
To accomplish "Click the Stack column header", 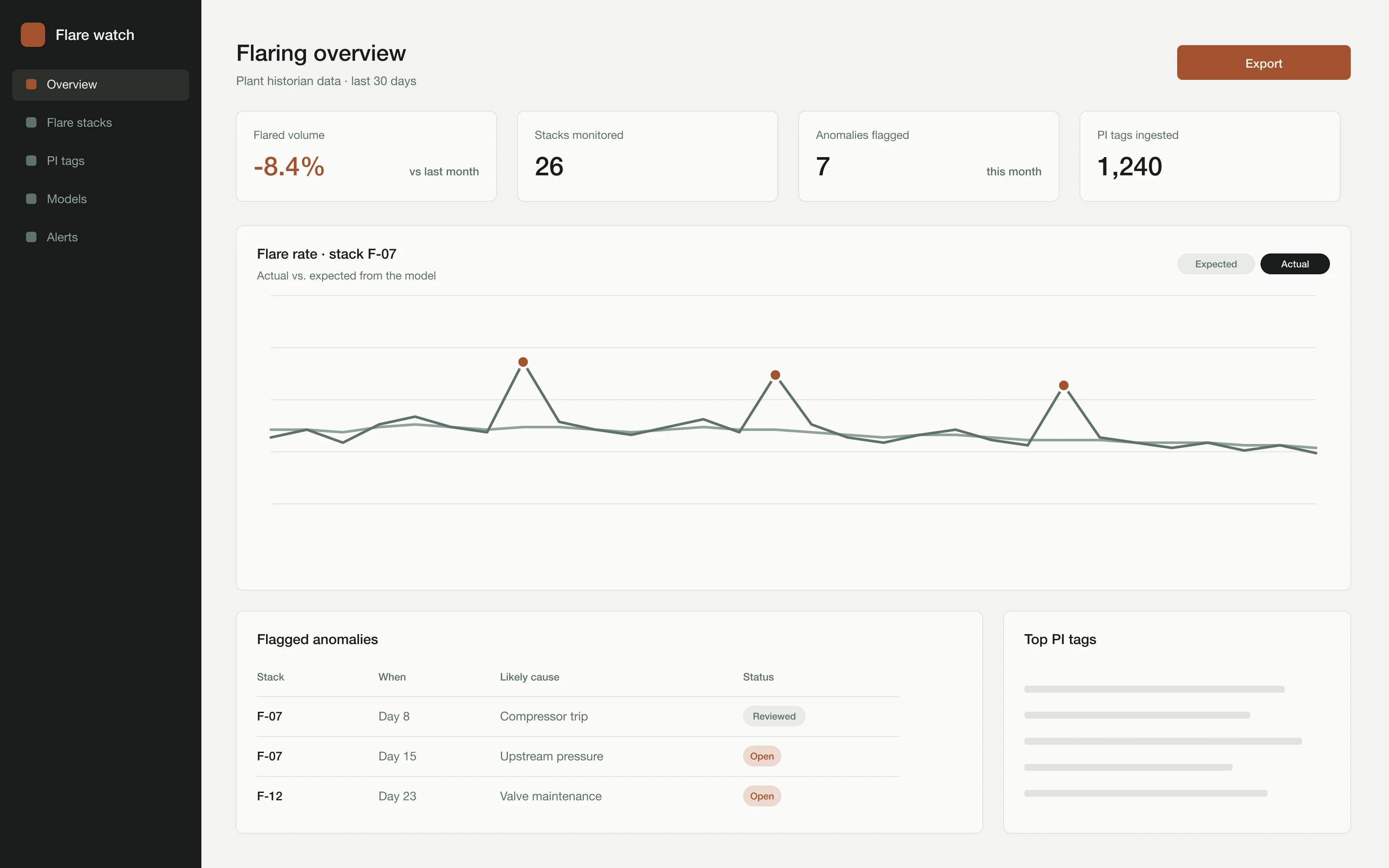I will pos(270,677).
